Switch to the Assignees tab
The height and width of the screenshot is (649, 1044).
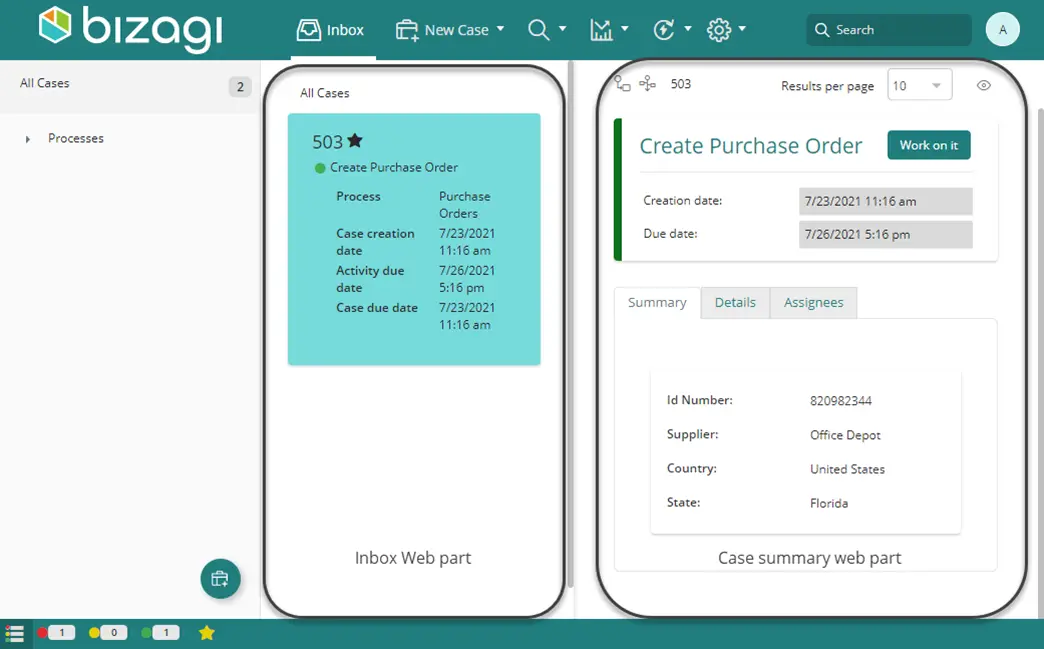tap(814, 303)
